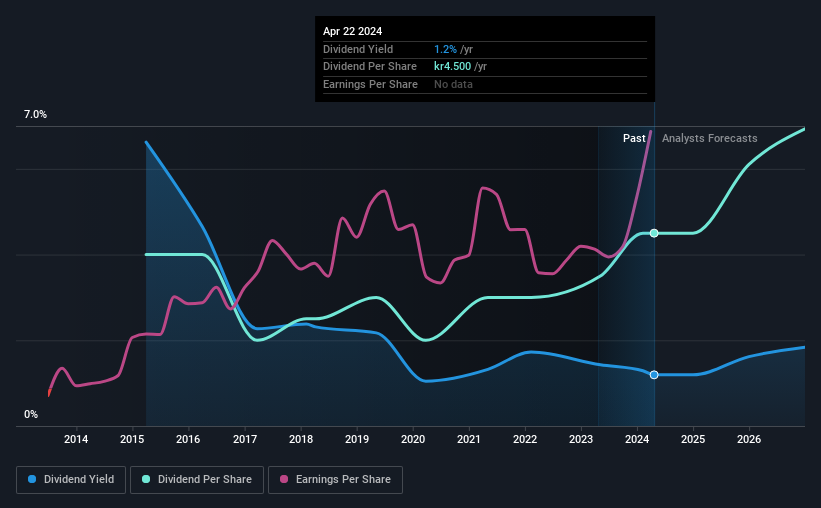Screen dimensions: 821x508
Task: Click the 7.0% y-axis label
Action: [35, 115]
